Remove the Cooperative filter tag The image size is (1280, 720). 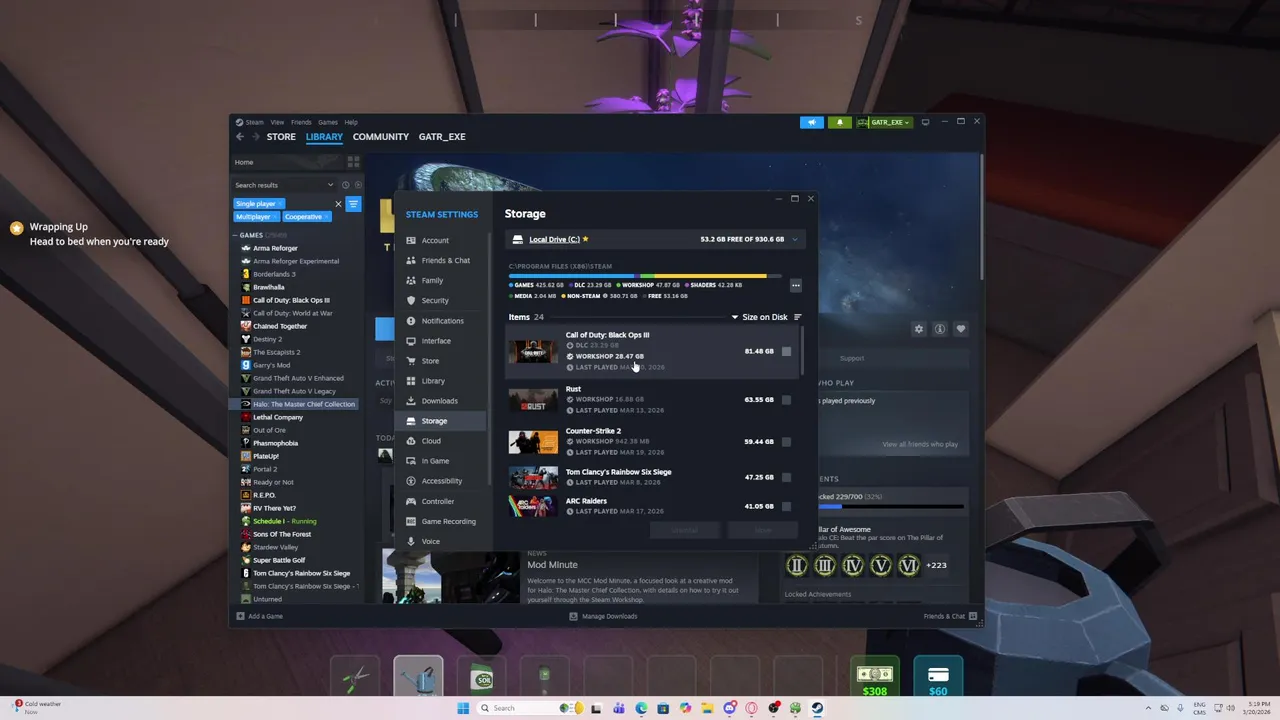pyautogui.click(x=326, y=217)
